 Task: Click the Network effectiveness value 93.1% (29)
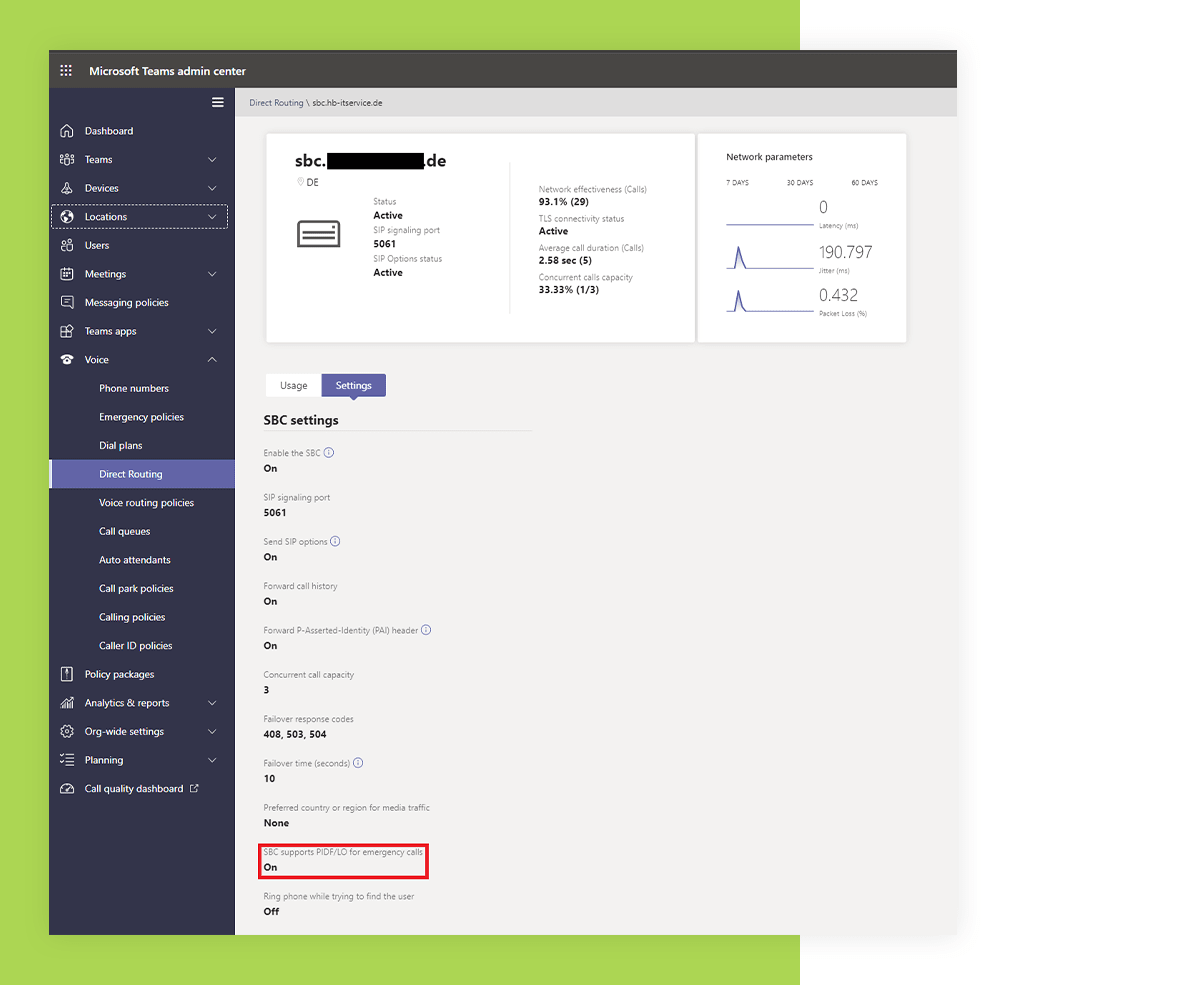(564, 202)
